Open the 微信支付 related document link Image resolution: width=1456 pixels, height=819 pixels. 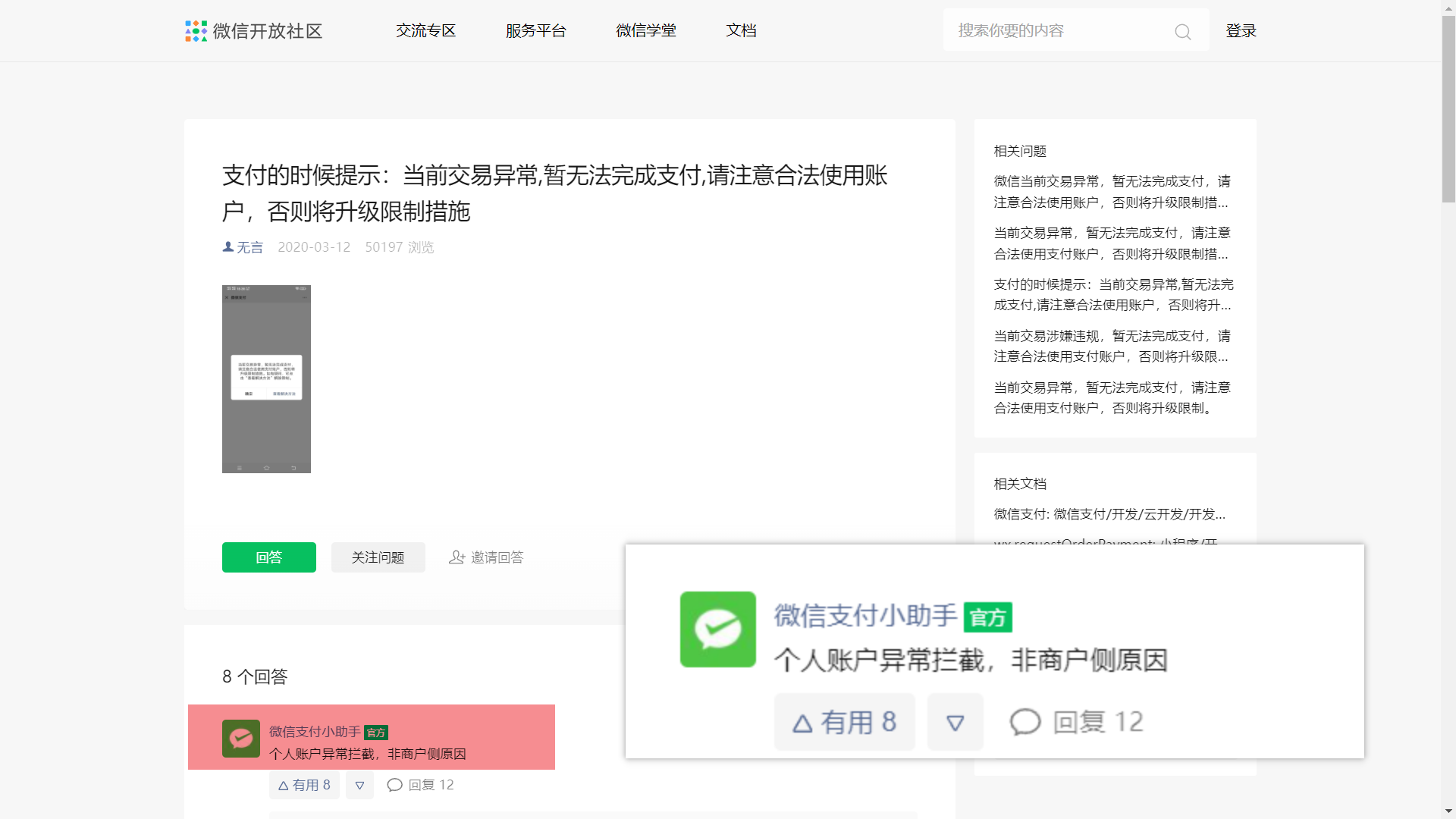pyautogui.click(x=1109, y=514)
